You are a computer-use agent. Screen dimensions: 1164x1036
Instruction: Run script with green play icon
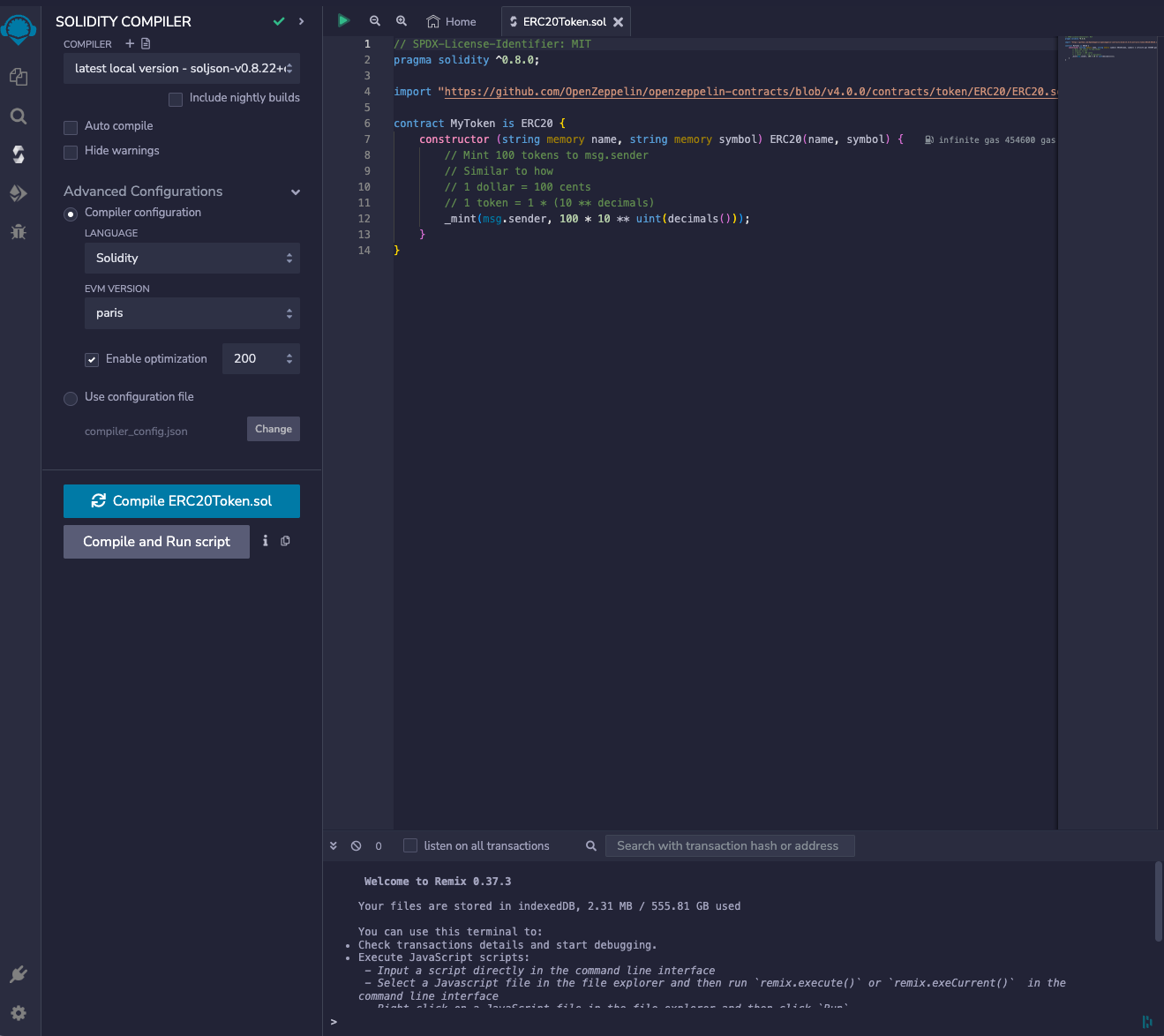click(343, 20)
